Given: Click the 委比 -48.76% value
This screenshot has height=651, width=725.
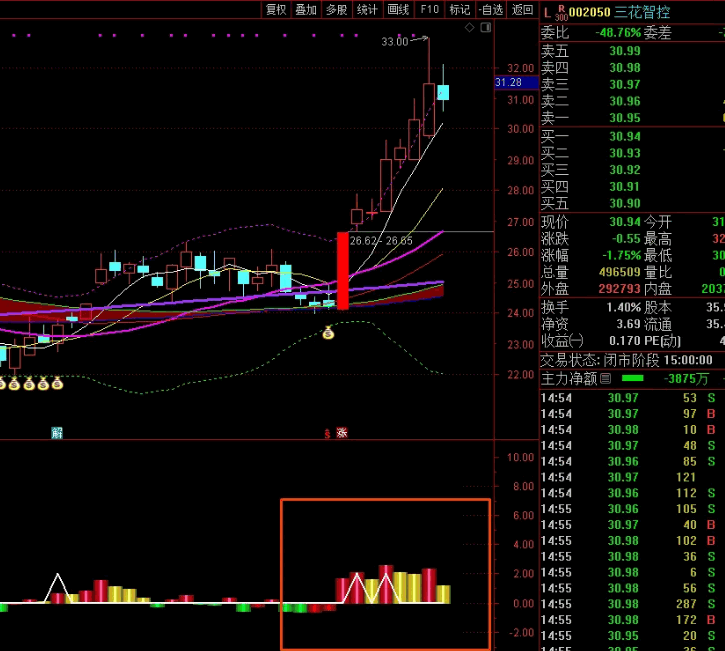Looking at the screenshot, I should click(x=618, y=33).
